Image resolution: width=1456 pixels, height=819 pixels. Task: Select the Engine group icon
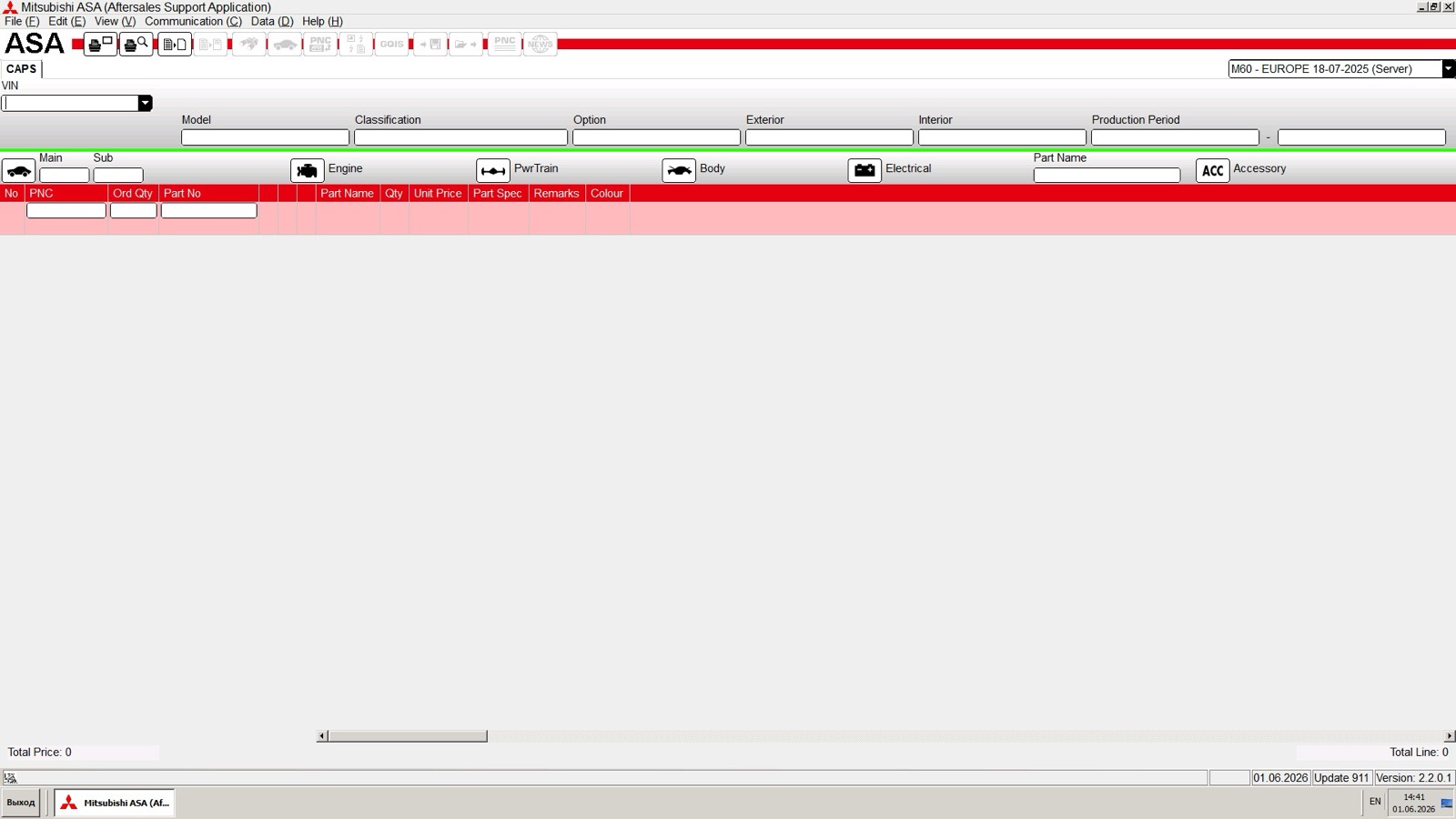point(308,171)
